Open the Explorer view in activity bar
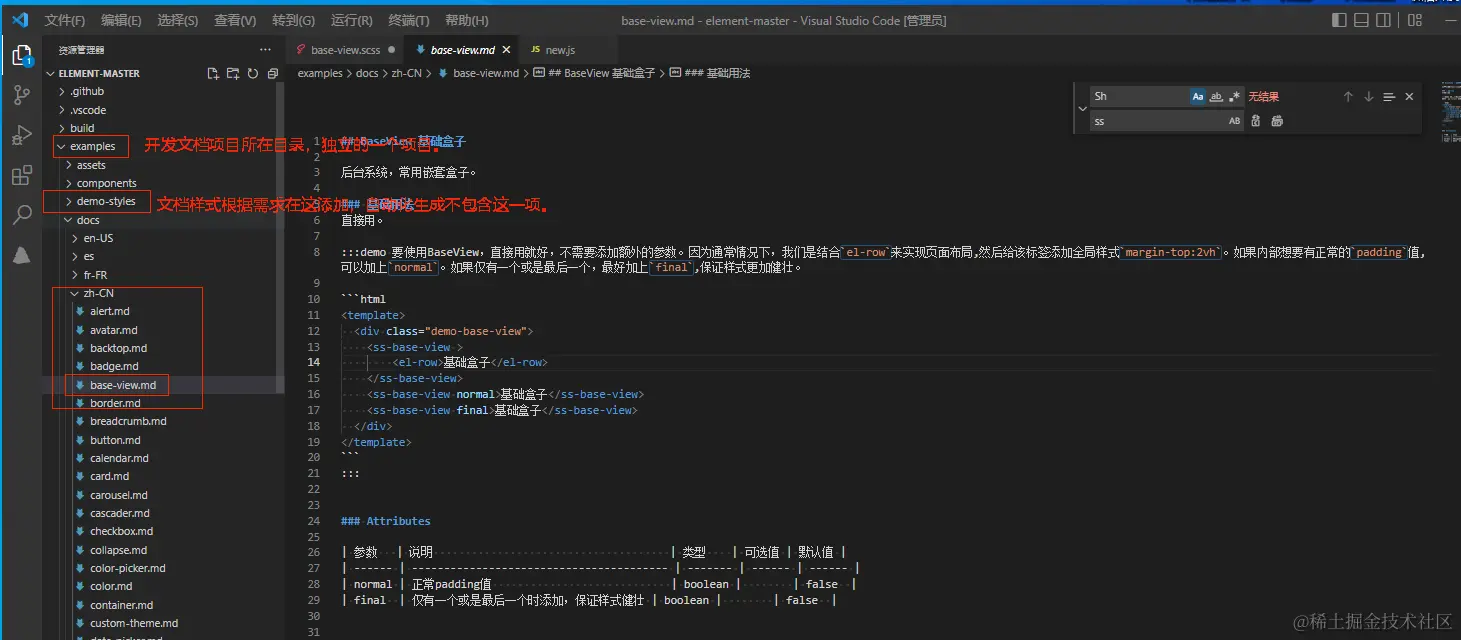The image size is (1461, 640). coord(21,55)
